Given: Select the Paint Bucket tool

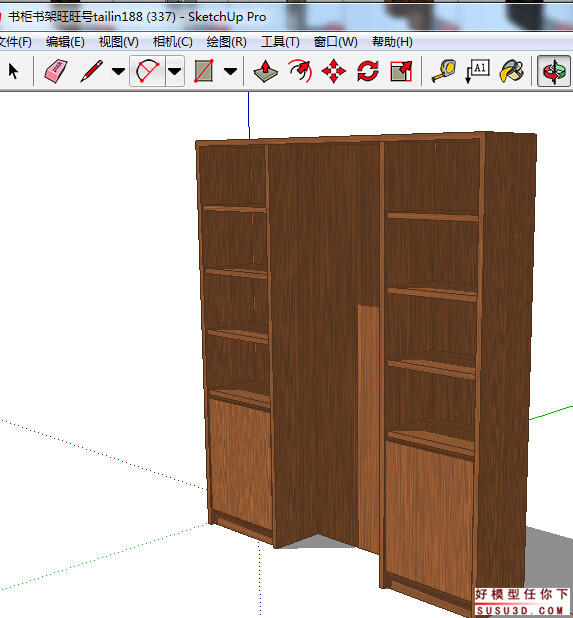Looking at the screenshot, I should pos(512,71).
